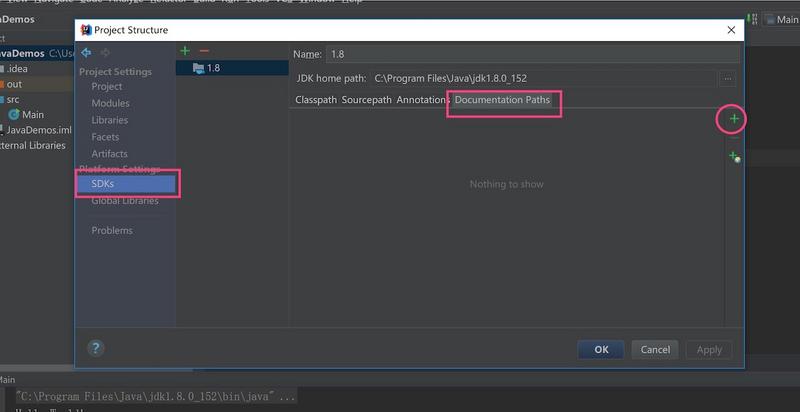The height and width of the screenshot is (412, 800).
Task: Open Libraries under Project Settings
Action: click(110, 120)
